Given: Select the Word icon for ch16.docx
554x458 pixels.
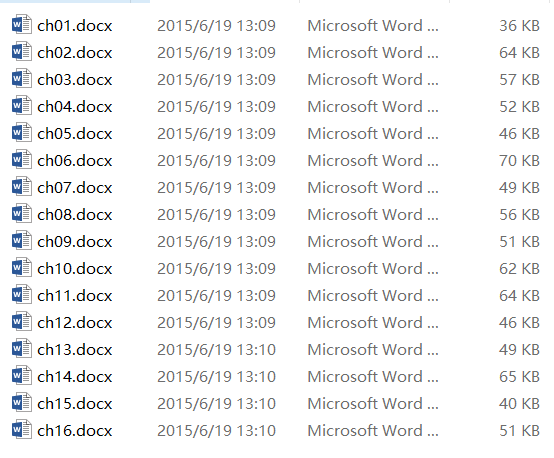Looking at the screenshot, I should pos(22,429).
